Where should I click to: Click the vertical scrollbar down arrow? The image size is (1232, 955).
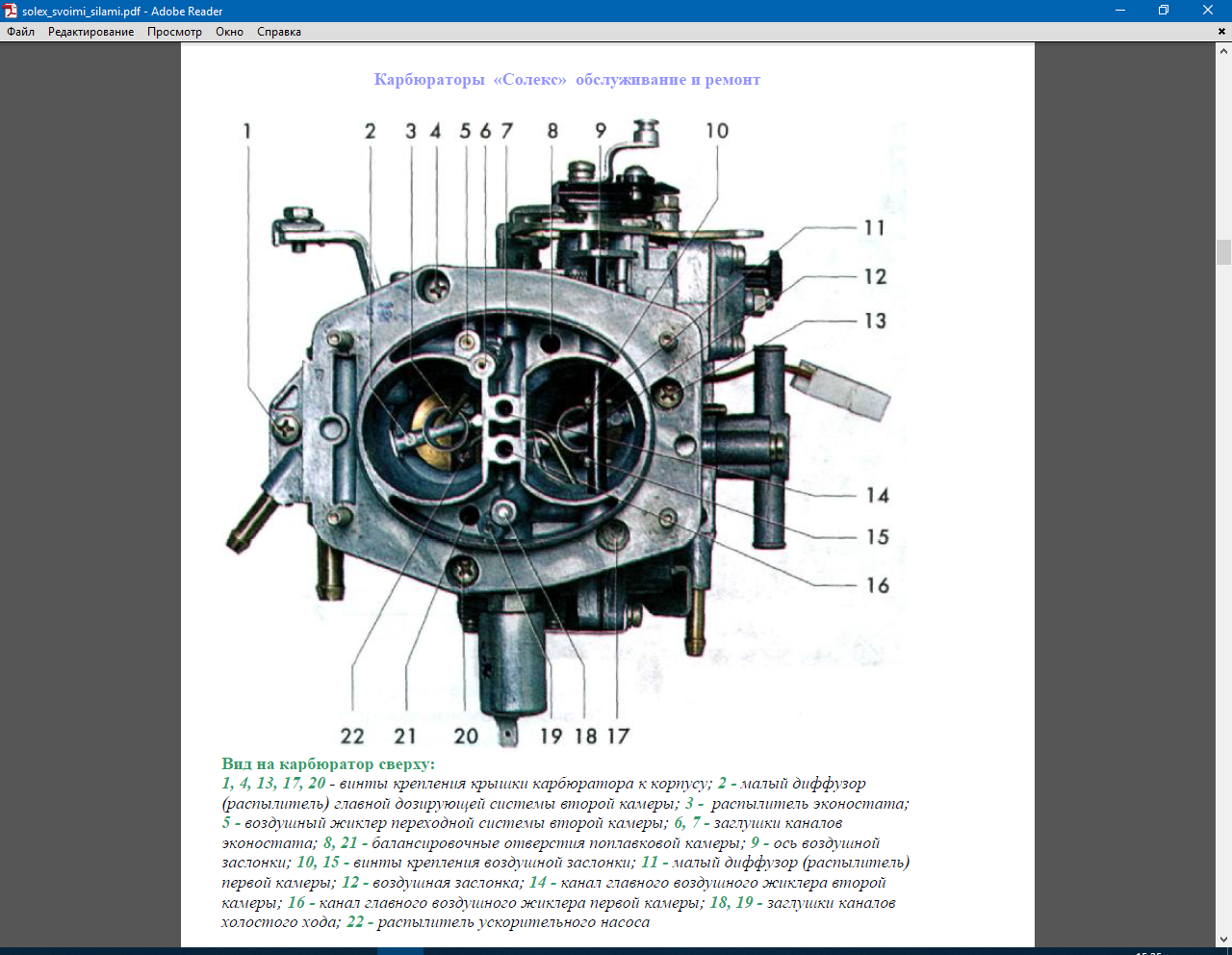[x=1223, y=940]
